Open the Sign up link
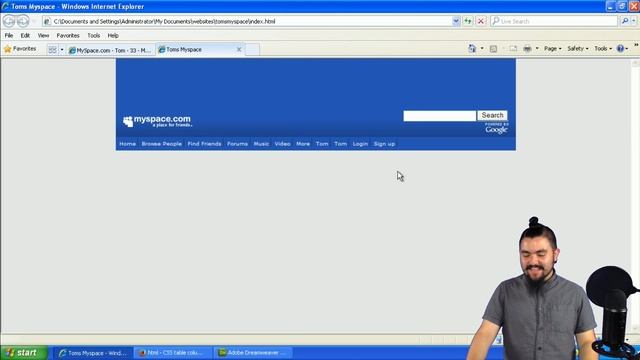This screenshot has width=640, height=360. [x=384, y=144]
